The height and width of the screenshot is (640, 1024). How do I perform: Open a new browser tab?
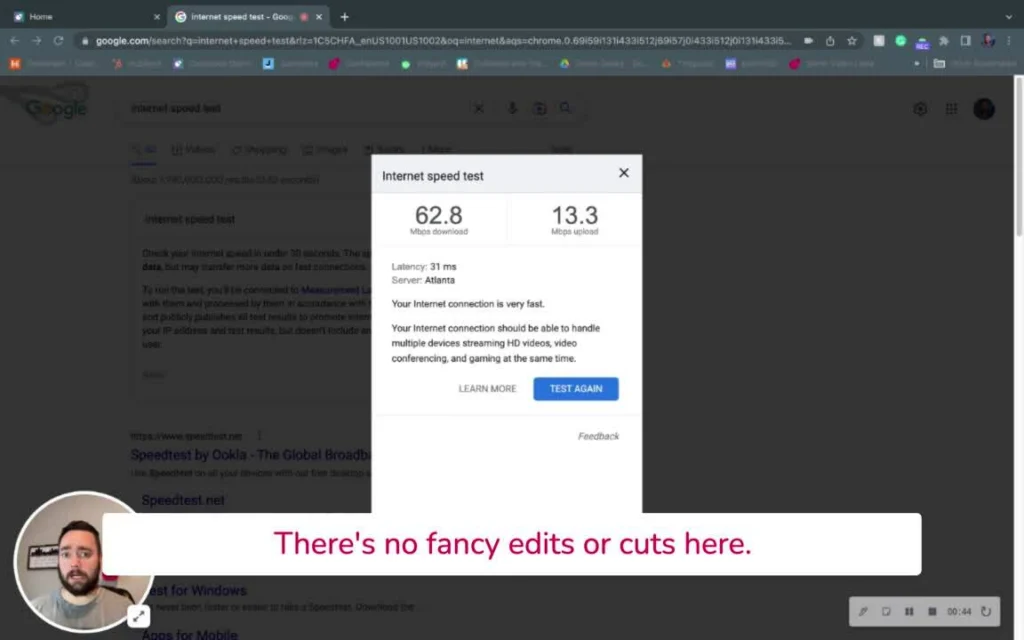345,17
